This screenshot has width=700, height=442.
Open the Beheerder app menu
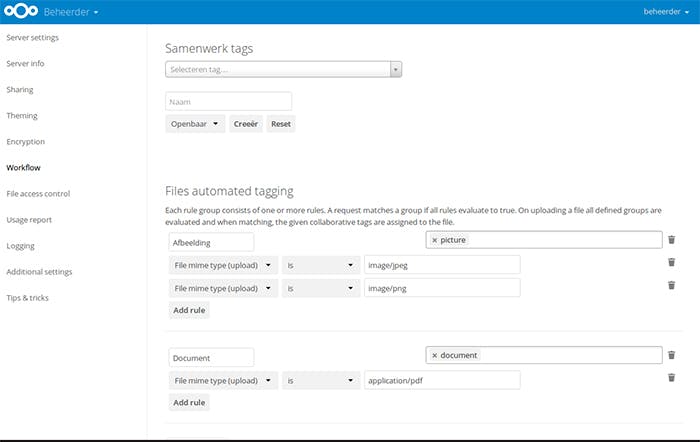(x=71, y=12)
